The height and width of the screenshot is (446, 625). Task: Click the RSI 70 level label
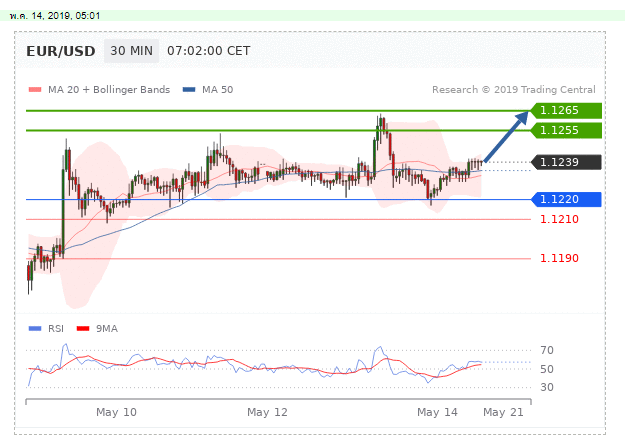coord(547,350)
